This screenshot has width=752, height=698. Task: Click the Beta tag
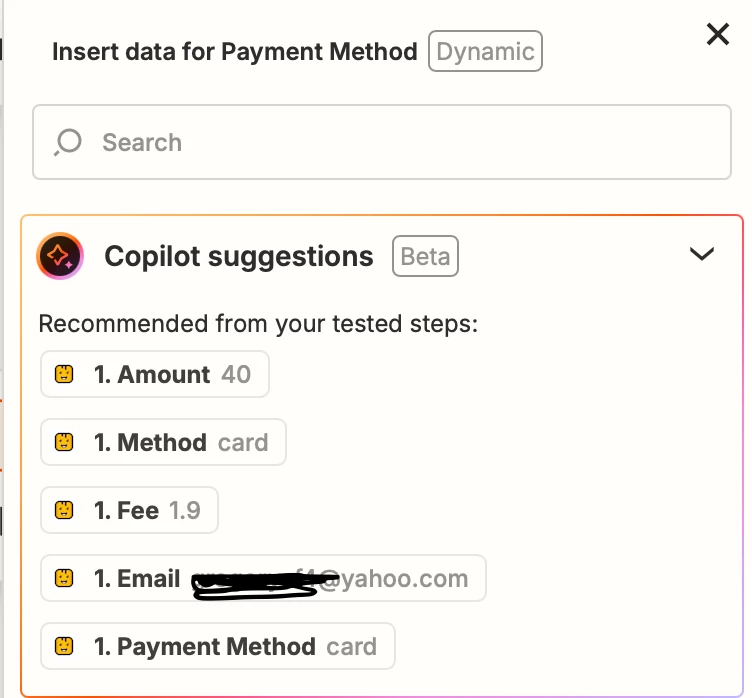[x=425, y=257]
